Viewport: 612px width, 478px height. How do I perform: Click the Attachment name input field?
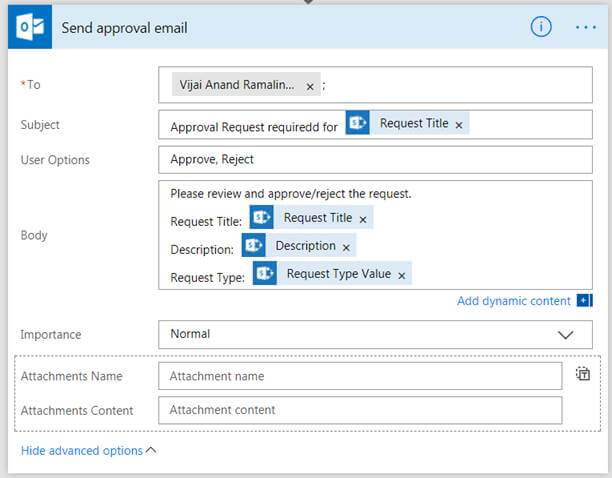pyautogui.click(x=360, y=376)
